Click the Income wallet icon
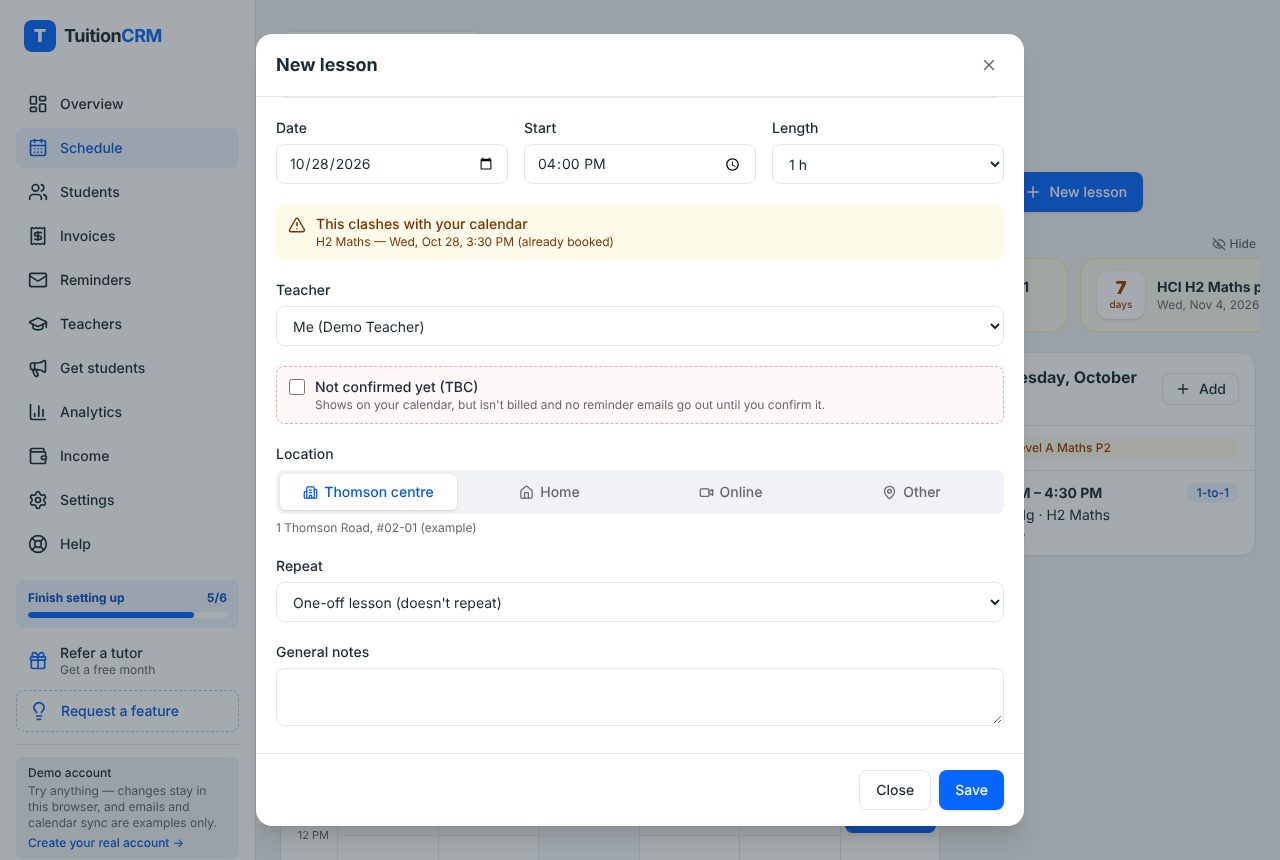Image resolution: width=1280 pixels, height=860 pixels. click(38, 456)
